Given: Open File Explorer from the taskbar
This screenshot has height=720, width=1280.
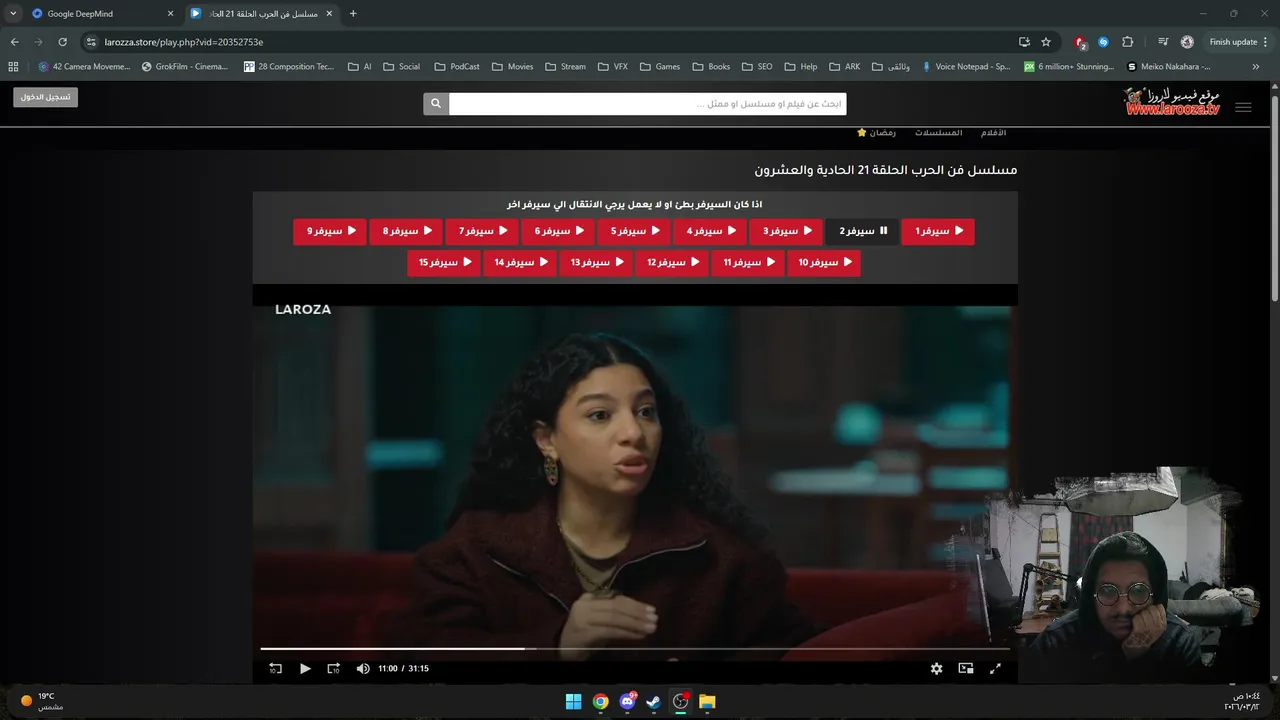Looking at the screenshot, I should pyautogui.click(x=707, y=701).
